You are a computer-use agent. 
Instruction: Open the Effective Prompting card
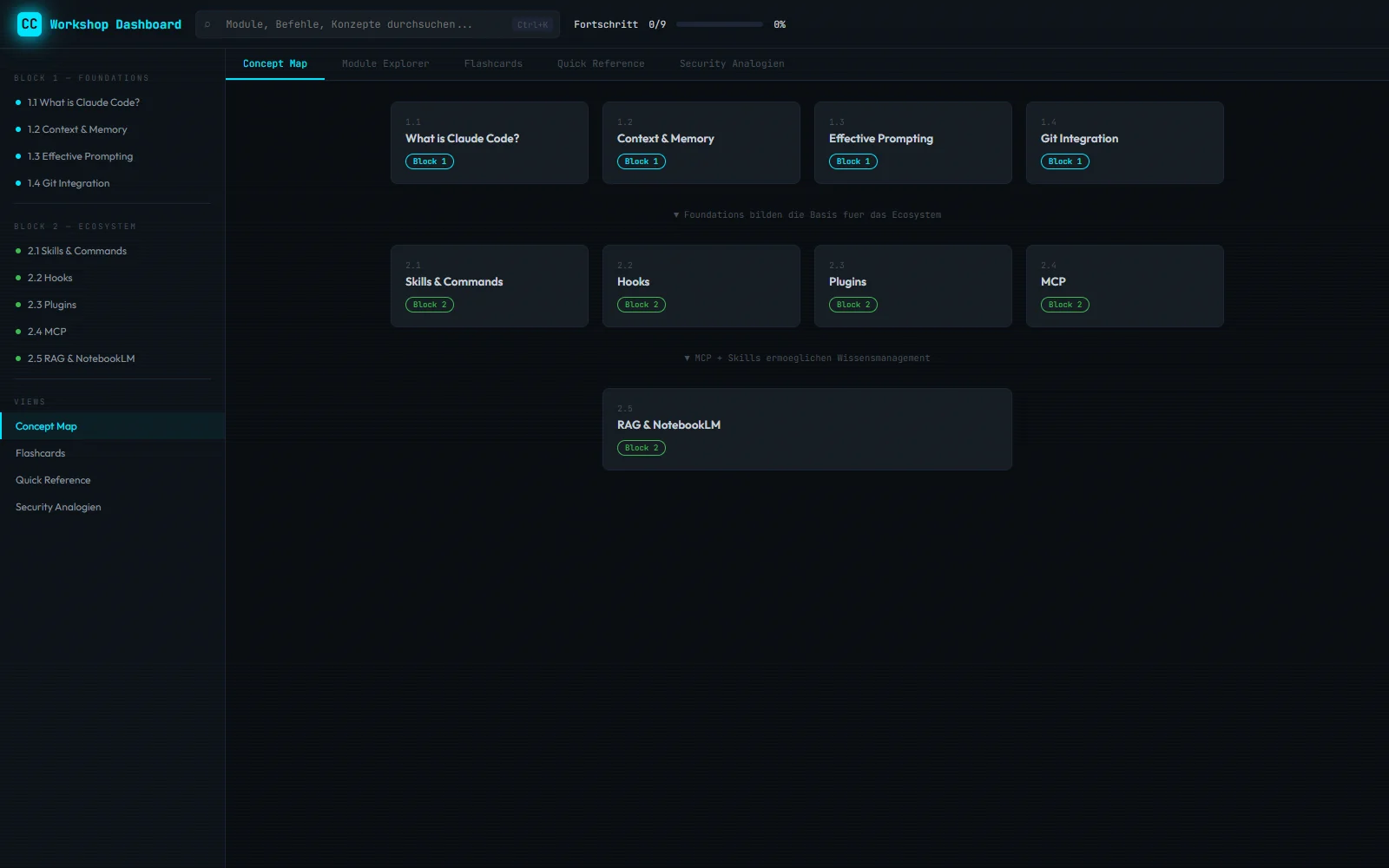(913, 142)
